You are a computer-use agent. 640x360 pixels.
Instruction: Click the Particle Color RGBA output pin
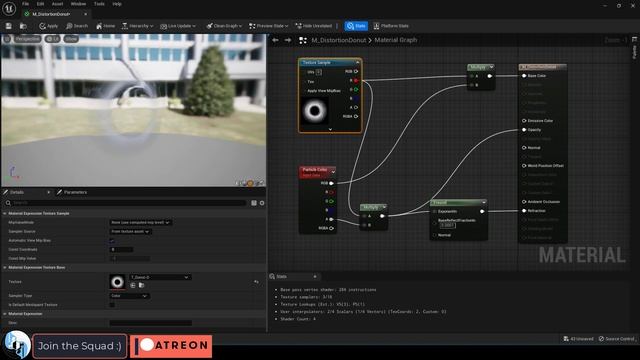tap(331, 228)
